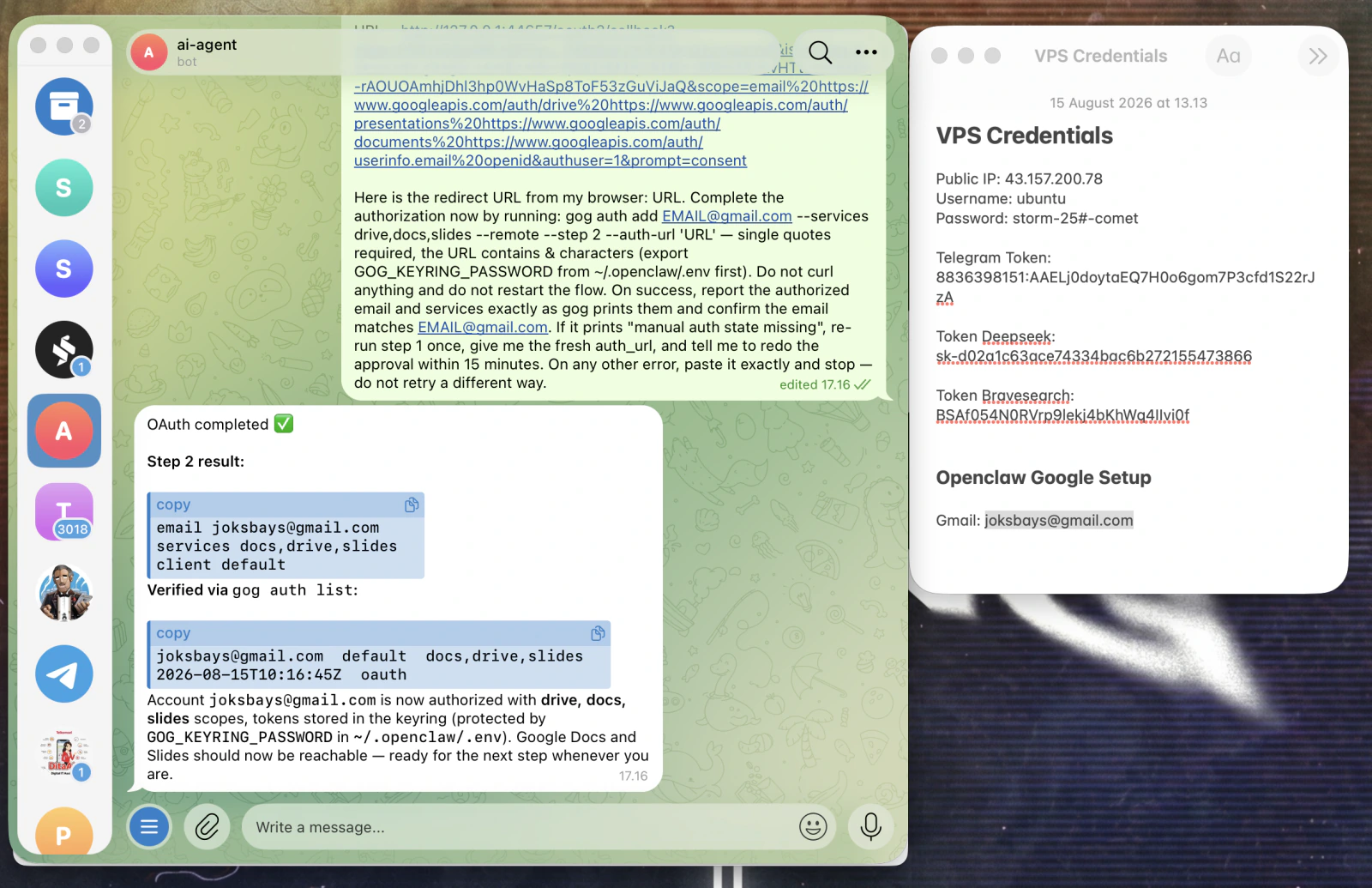The image size is (1372, 888).
Task: Record a voice message with microphone
Action: coord(870,827)
